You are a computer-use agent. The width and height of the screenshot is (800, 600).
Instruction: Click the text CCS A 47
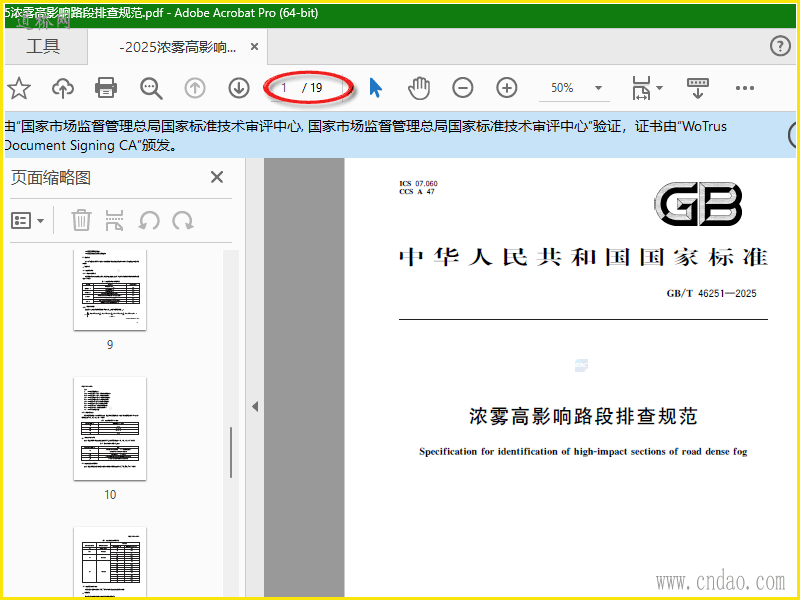coord(417,191)
